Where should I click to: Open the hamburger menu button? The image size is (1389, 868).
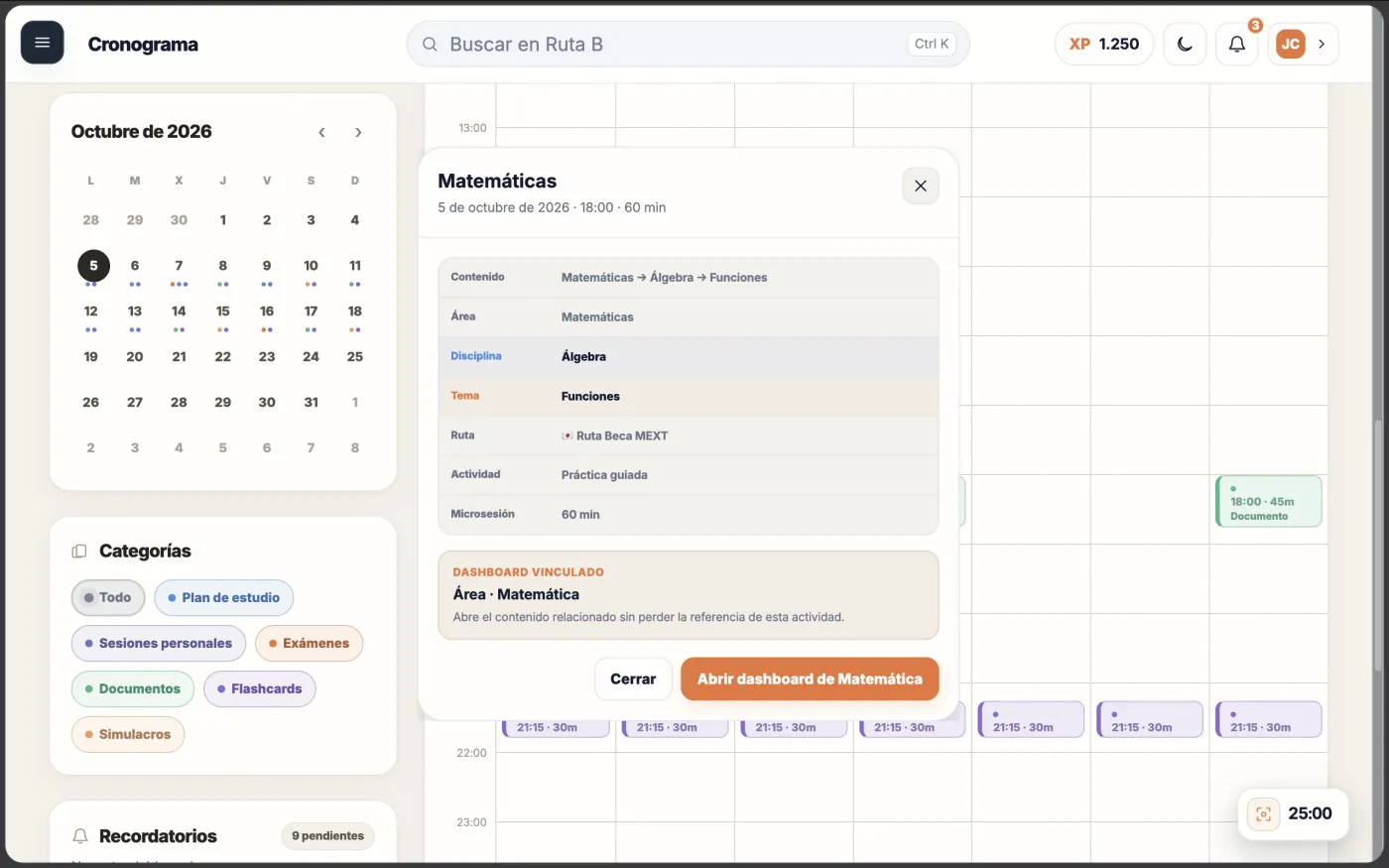pos(42,43)
